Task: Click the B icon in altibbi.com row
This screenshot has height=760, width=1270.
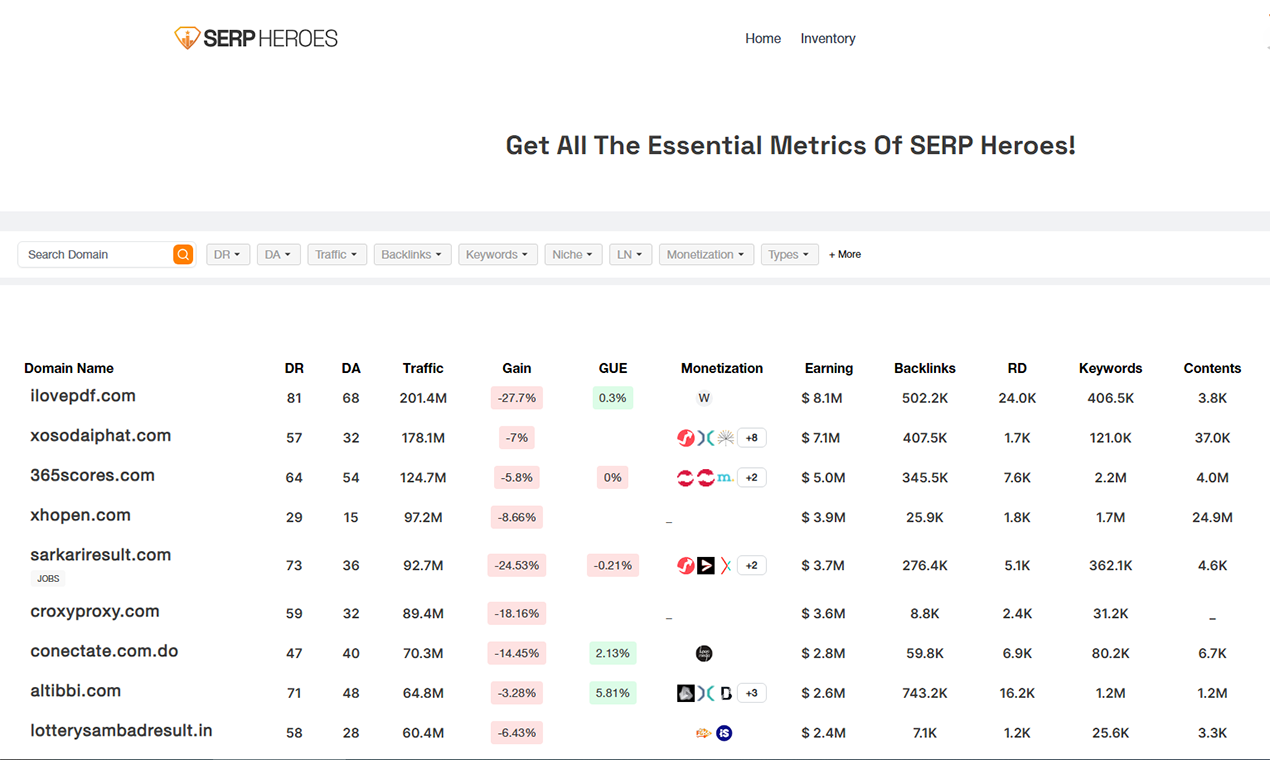Action: (x=726, y=693)
